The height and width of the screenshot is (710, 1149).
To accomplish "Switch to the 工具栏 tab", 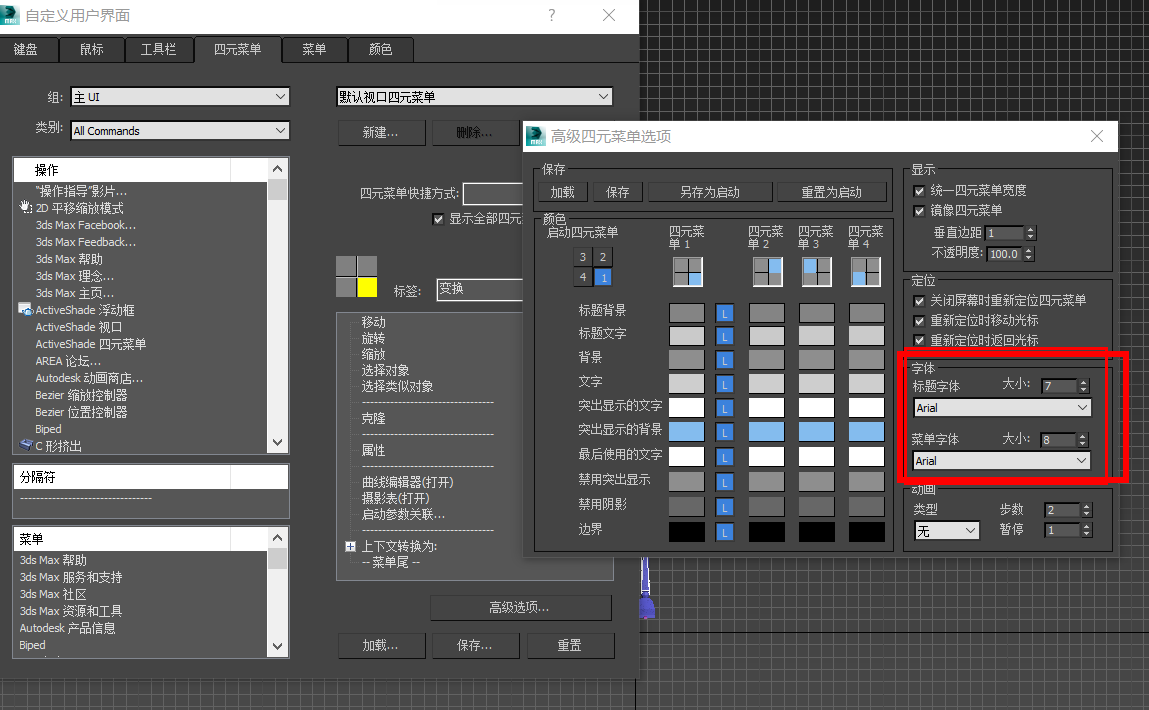I will [x=158, y=49].
